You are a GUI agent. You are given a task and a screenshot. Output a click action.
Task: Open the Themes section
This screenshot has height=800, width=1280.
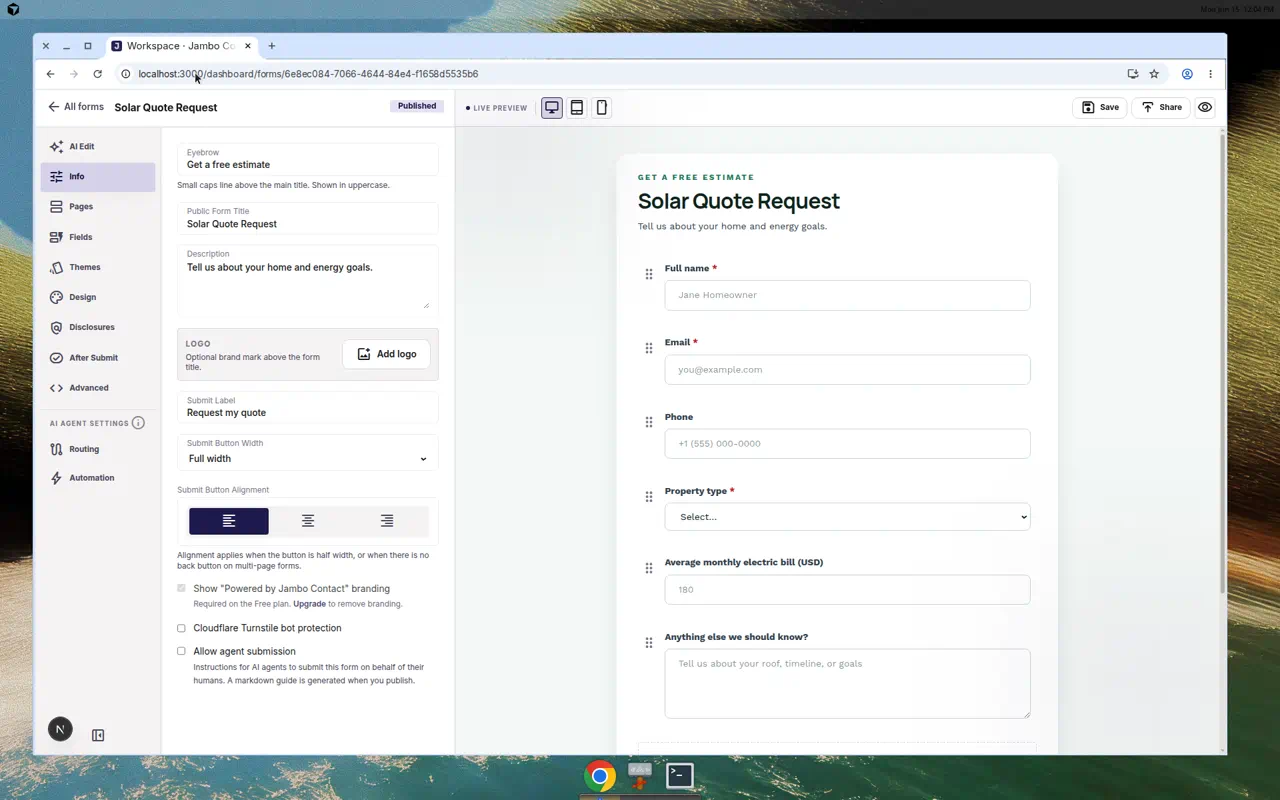(97, 267)
